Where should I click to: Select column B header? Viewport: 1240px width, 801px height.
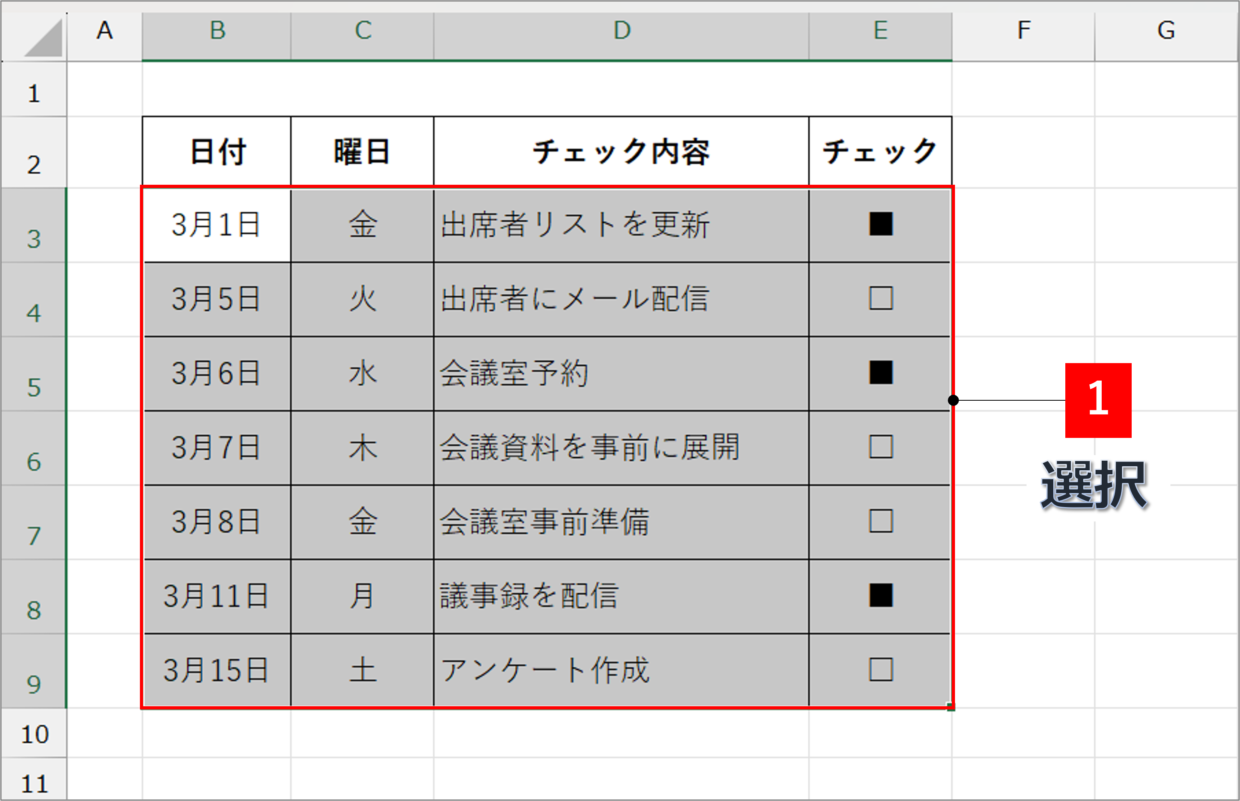[217, 33]
